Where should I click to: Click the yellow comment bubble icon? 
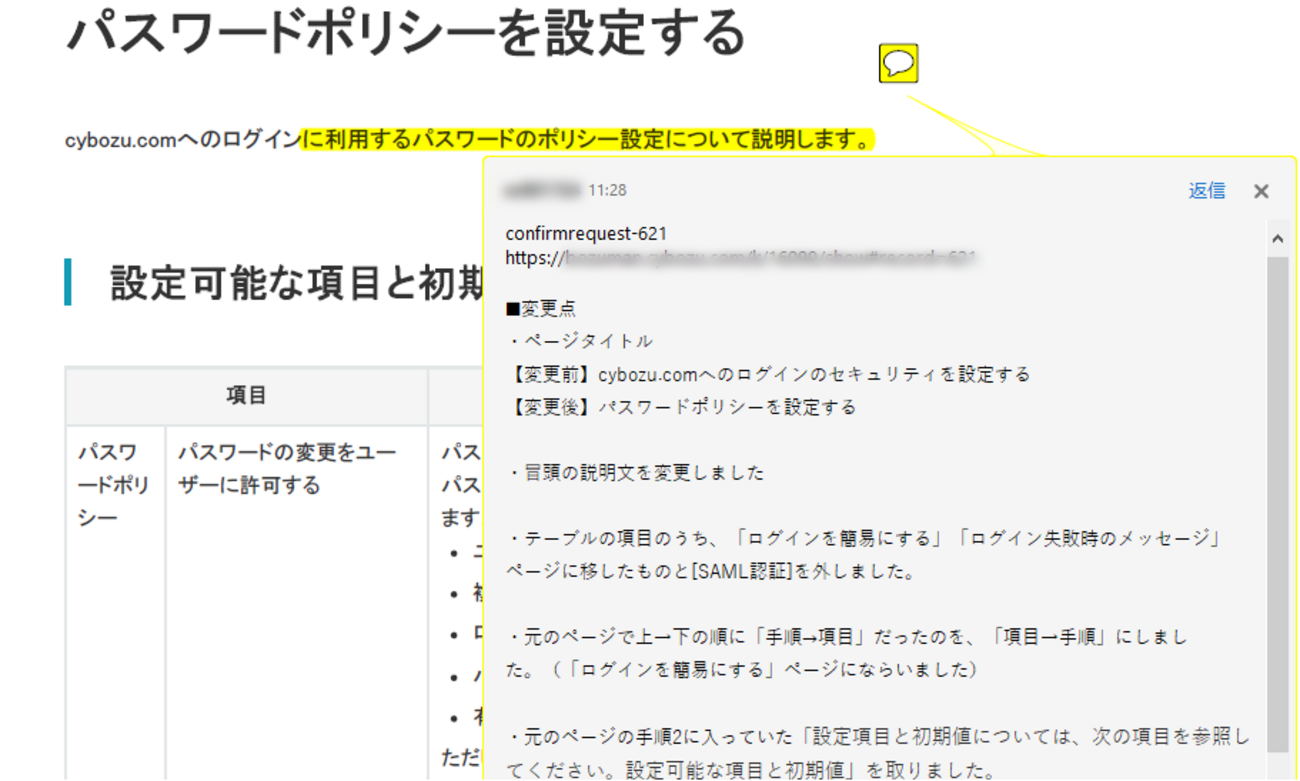898,64
